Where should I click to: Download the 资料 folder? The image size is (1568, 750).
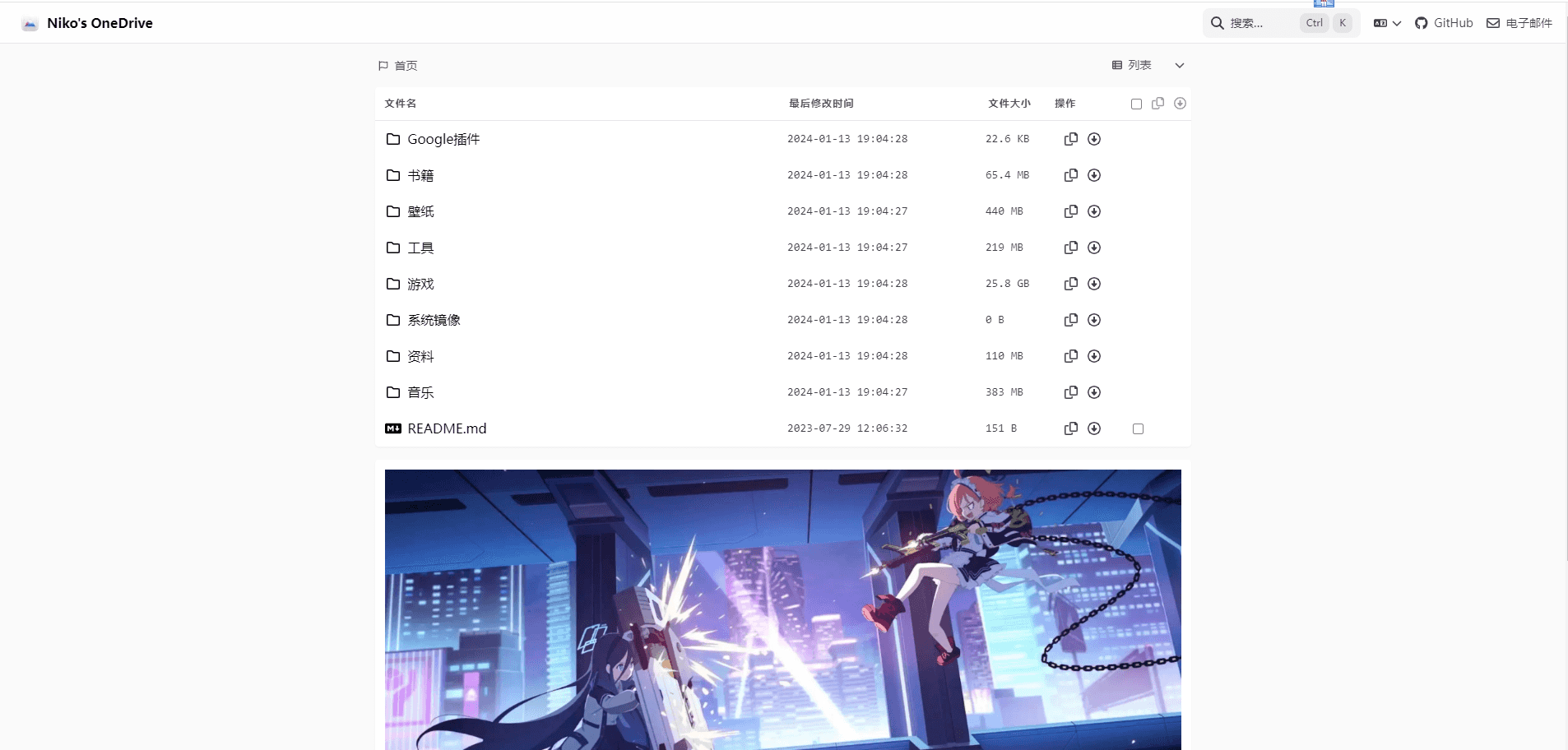point(1094,356)
